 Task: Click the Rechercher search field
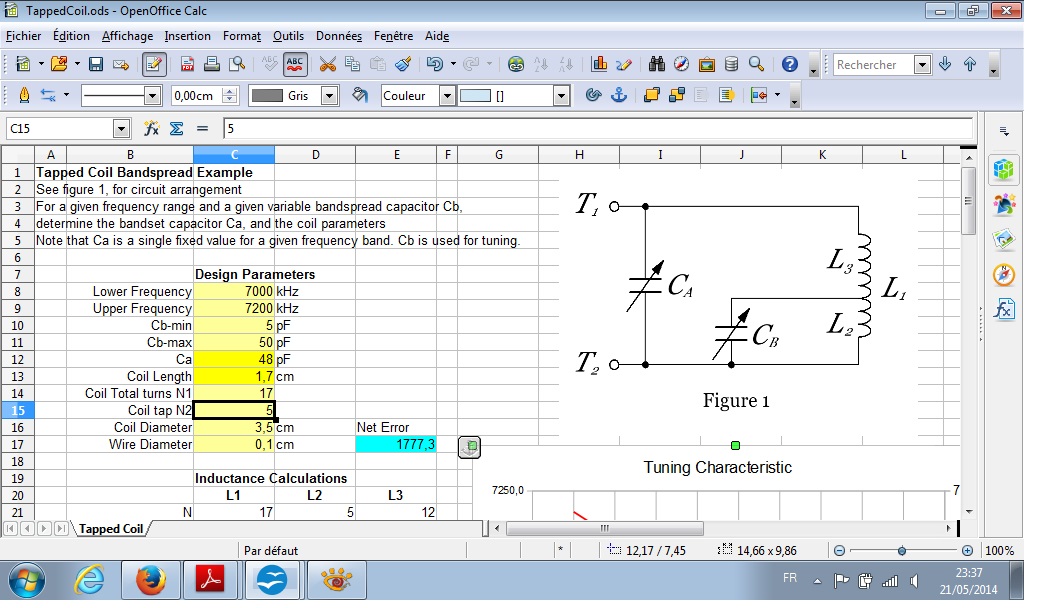[x=874, y=64]
